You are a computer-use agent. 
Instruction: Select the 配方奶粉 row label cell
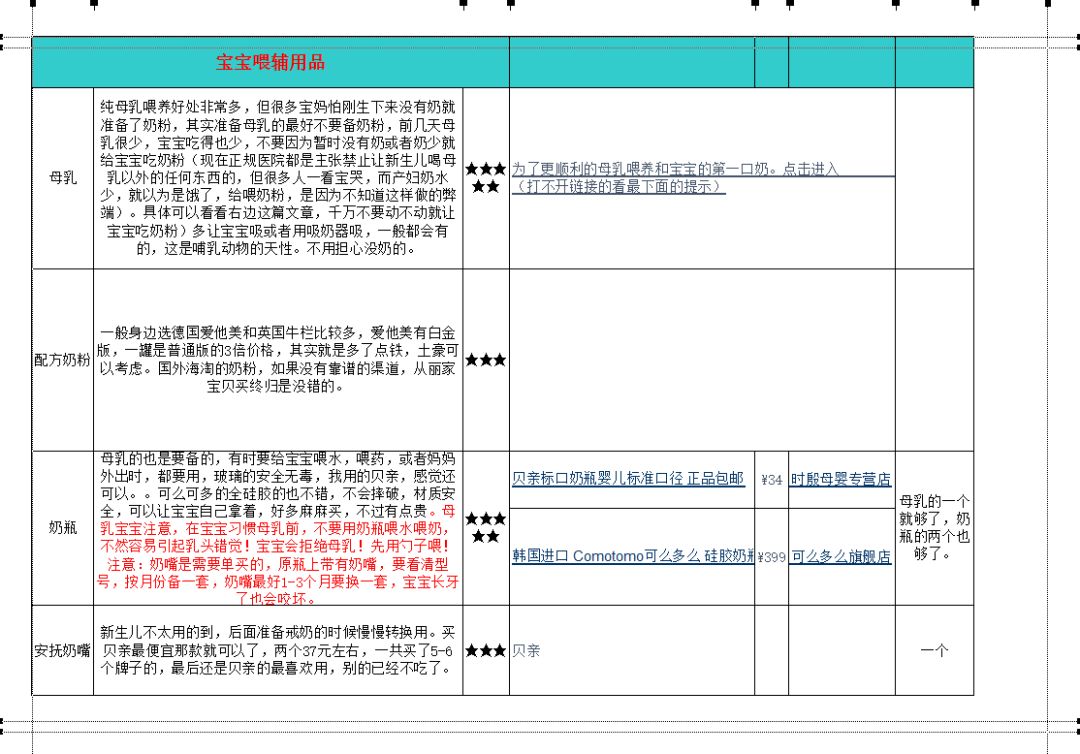(x=63, y=360)
